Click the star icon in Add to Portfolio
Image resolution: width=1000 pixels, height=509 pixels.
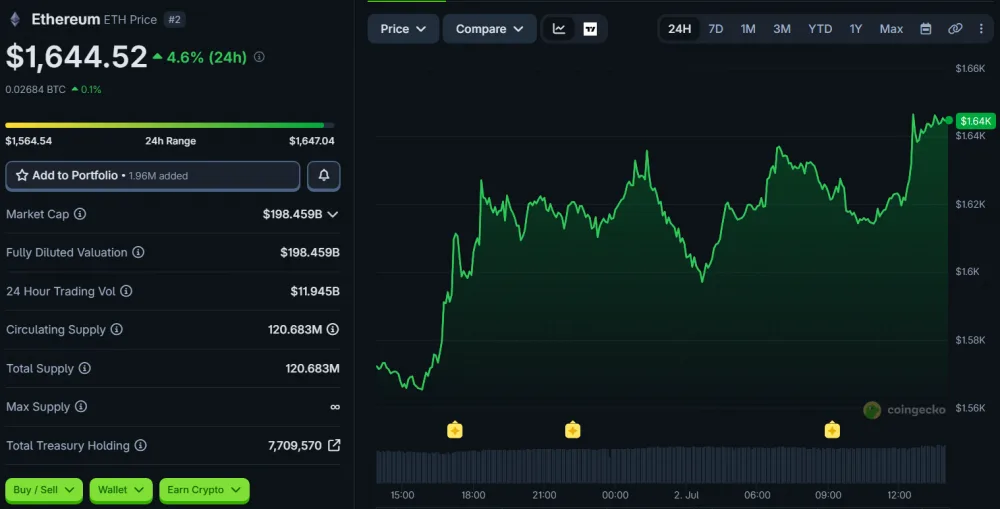point(22,175)
